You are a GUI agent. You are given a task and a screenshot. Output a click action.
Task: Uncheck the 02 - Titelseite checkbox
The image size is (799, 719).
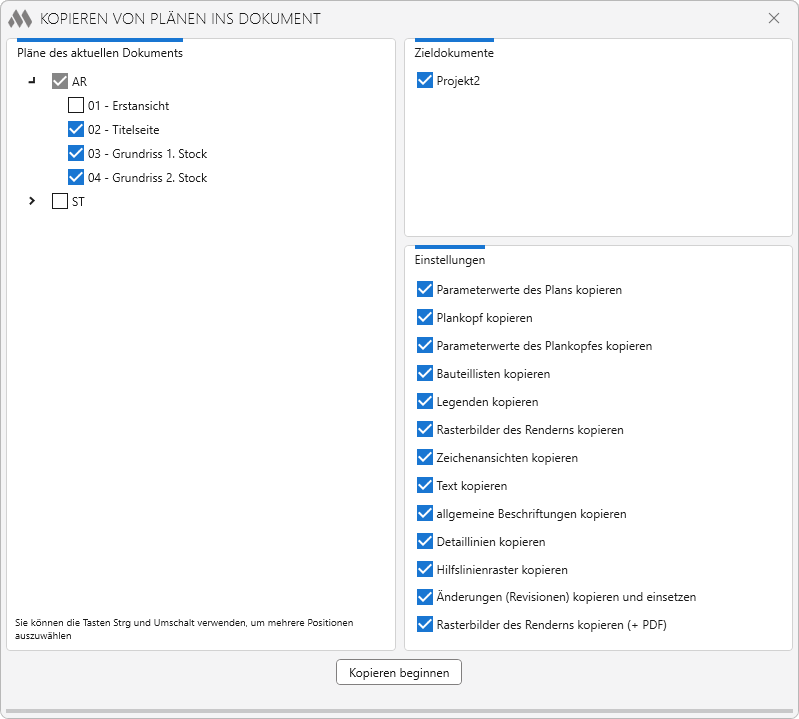pyautogui.click(x=76, y=129)
